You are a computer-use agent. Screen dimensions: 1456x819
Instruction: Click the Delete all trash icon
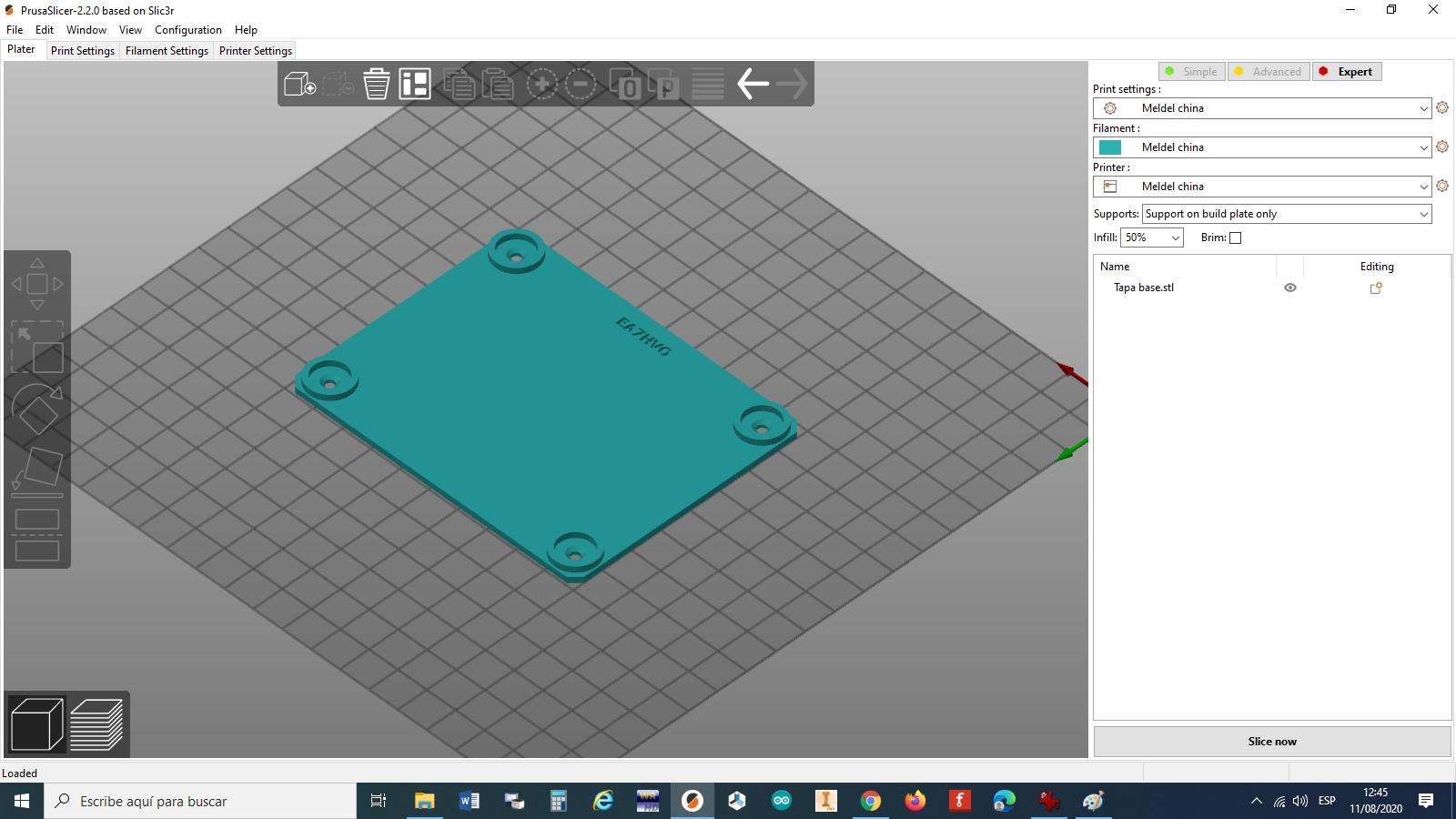coord(377,85)
